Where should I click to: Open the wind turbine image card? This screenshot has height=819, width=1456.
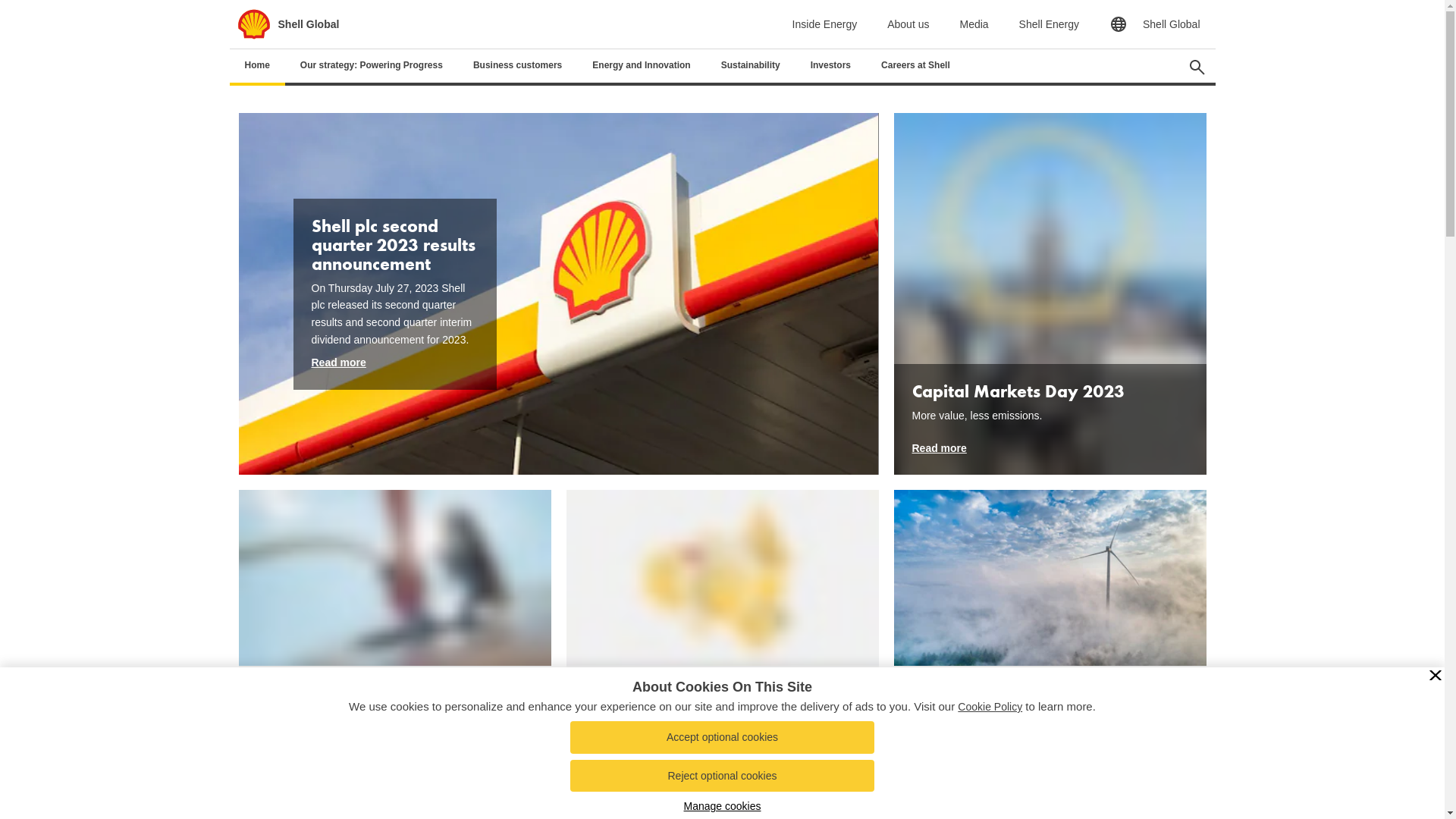[1050, 578]
